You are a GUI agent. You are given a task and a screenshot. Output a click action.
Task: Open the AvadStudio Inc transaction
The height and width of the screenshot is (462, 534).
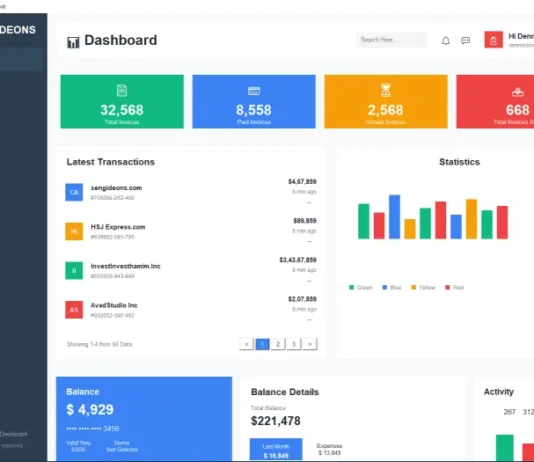[x=114, y=305]
